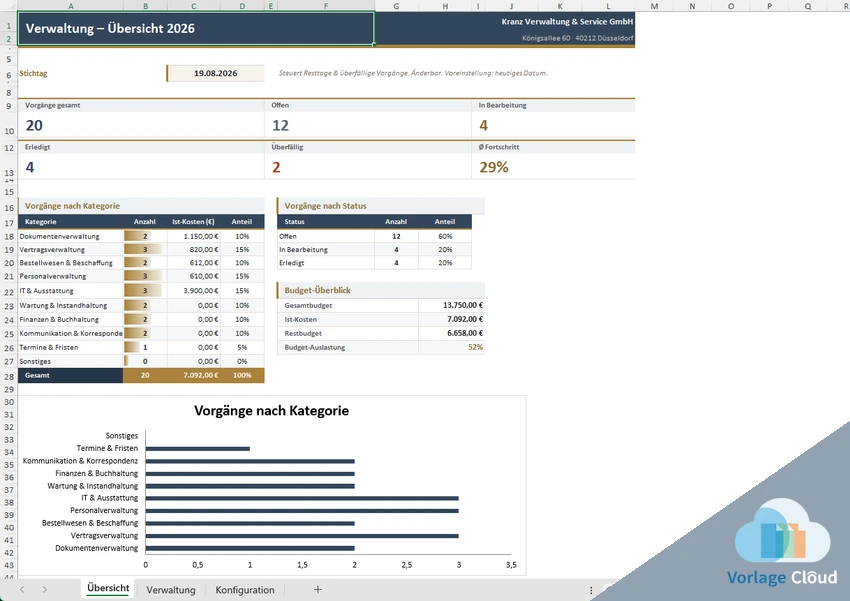
Task: Select the Gesamtbudget value 13.750,00 €
Action: tap(451, 305)
